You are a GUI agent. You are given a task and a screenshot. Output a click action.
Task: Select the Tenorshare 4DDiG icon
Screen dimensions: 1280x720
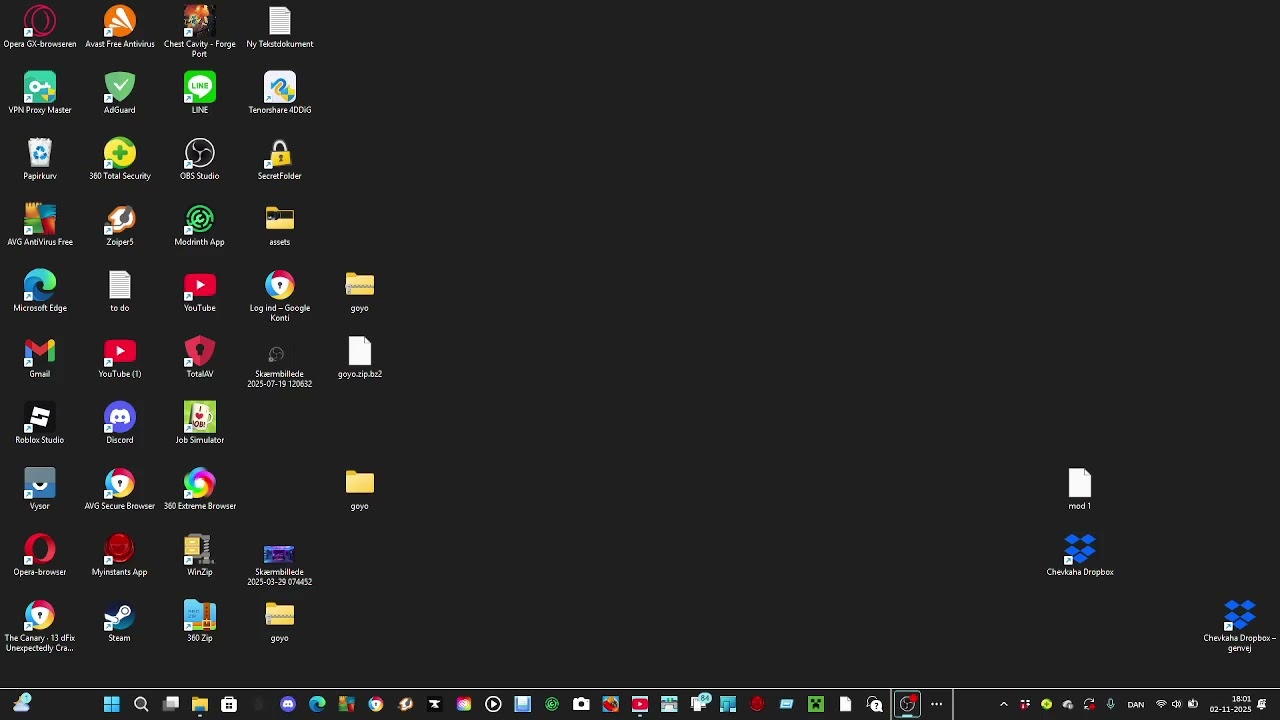tap(280, 93)
